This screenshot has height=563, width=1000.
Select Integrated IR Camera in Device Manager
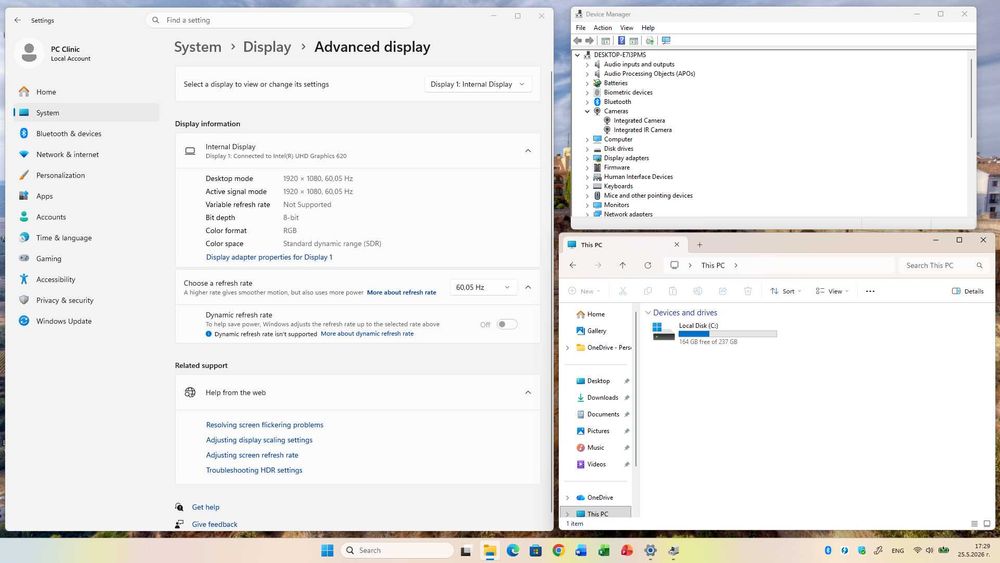pos(642,130)
